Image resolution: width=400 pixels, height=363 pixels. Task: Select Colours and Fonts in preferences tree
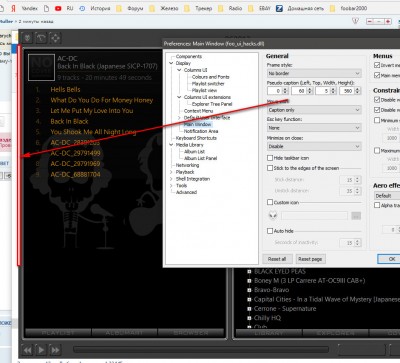click(x=210, y=77)
